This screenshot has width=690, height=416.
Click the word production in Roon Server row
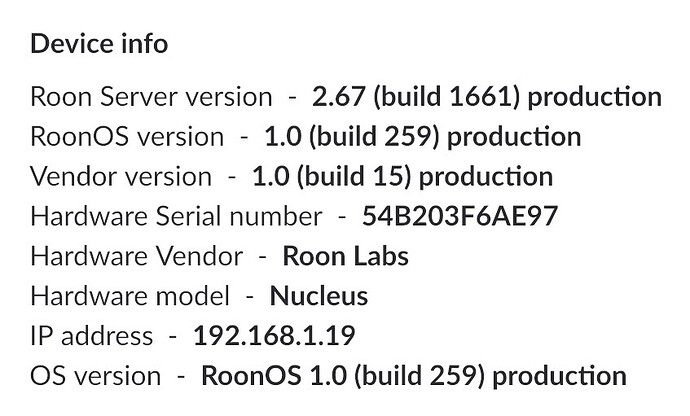point(595,98)
